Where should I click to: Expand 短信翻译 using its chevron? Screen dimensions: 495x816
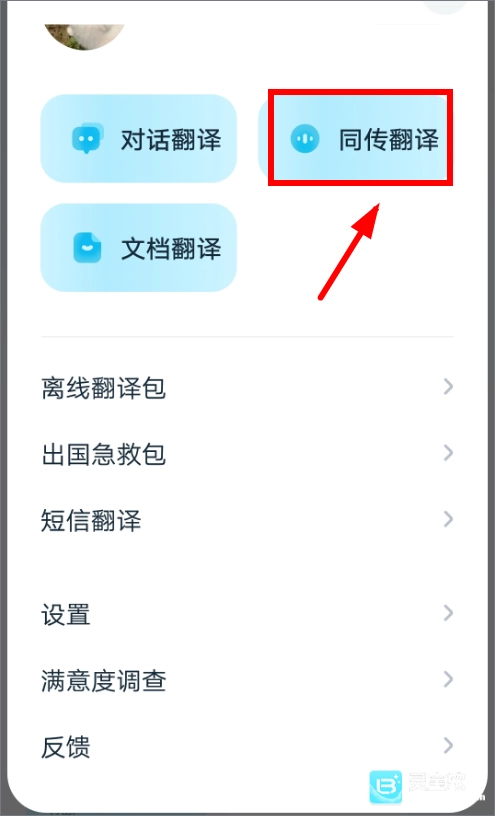448,519
